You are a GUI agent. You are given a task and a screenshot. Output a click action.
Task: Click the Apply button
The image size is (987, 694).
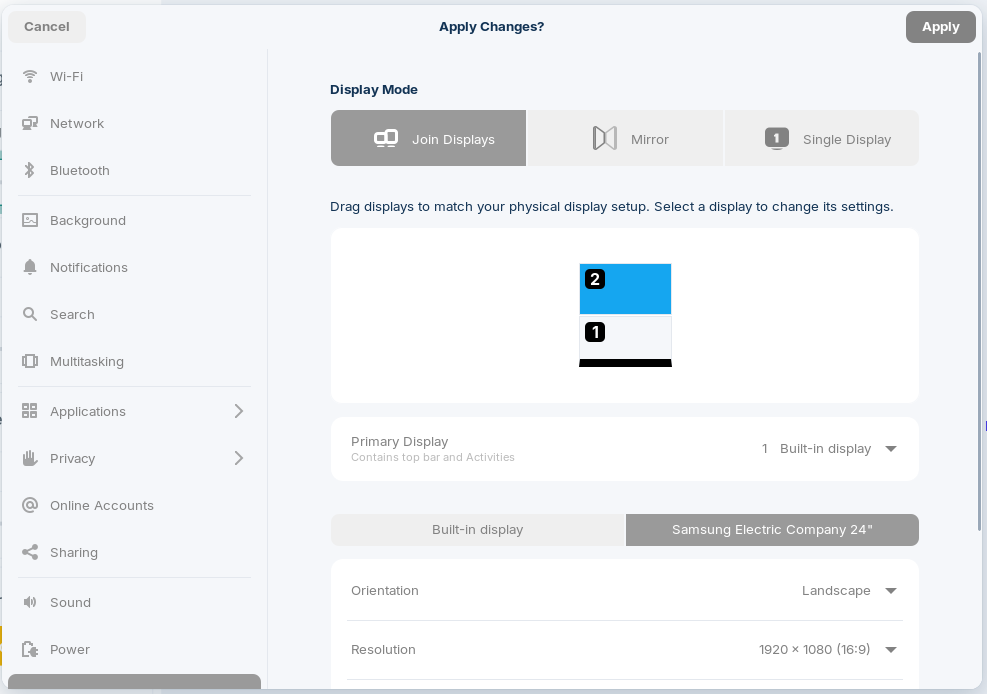(x=940, y=27)
